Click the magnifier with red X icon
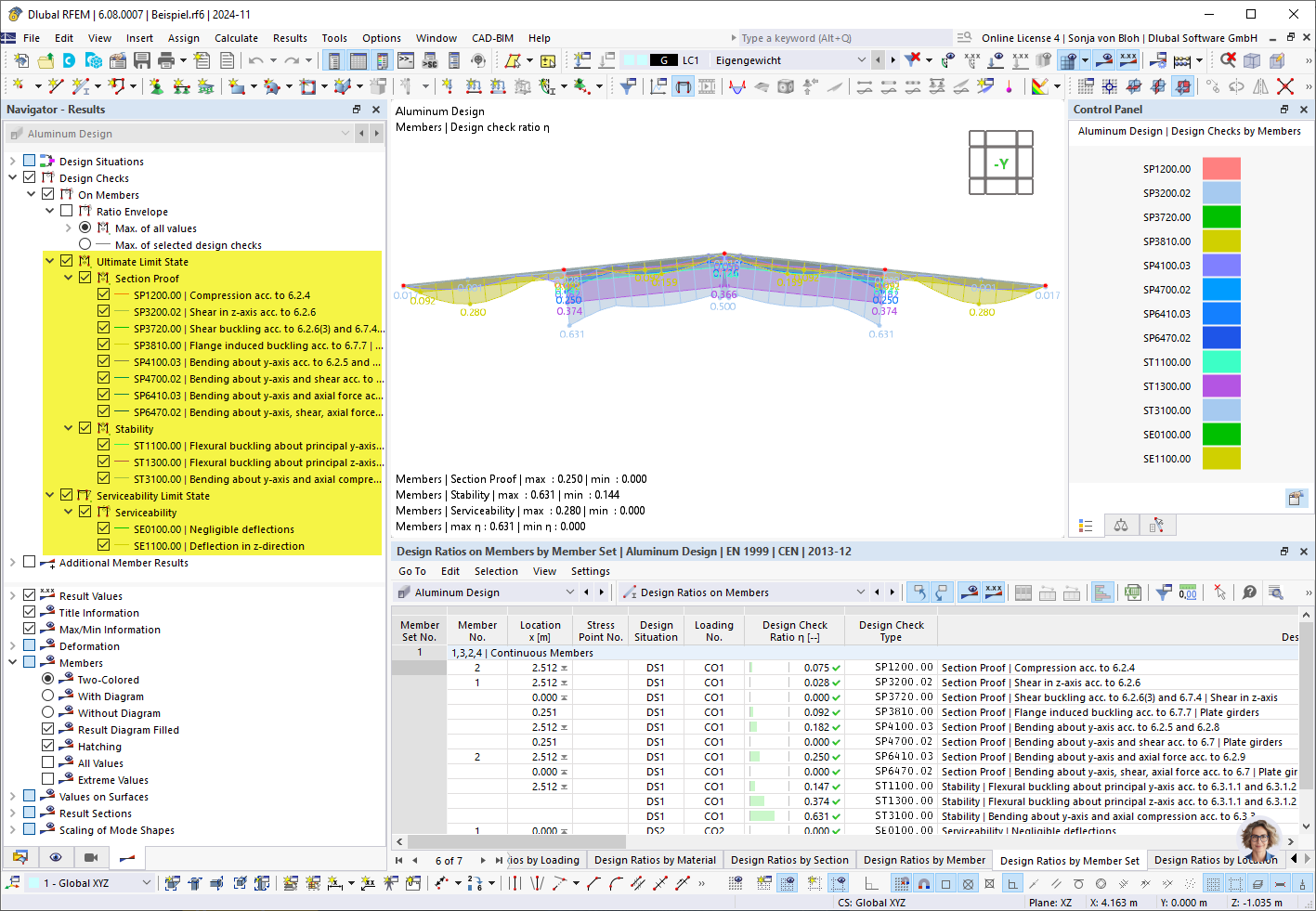 click(x=1228, y=60)
